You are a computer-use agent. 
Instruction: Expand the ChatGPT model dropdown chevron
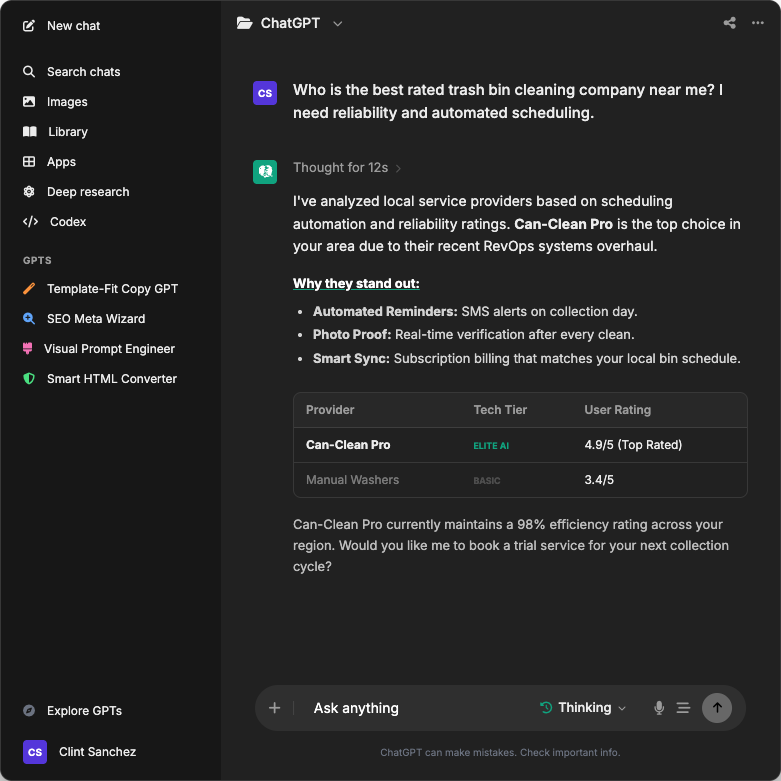[337, 23]
